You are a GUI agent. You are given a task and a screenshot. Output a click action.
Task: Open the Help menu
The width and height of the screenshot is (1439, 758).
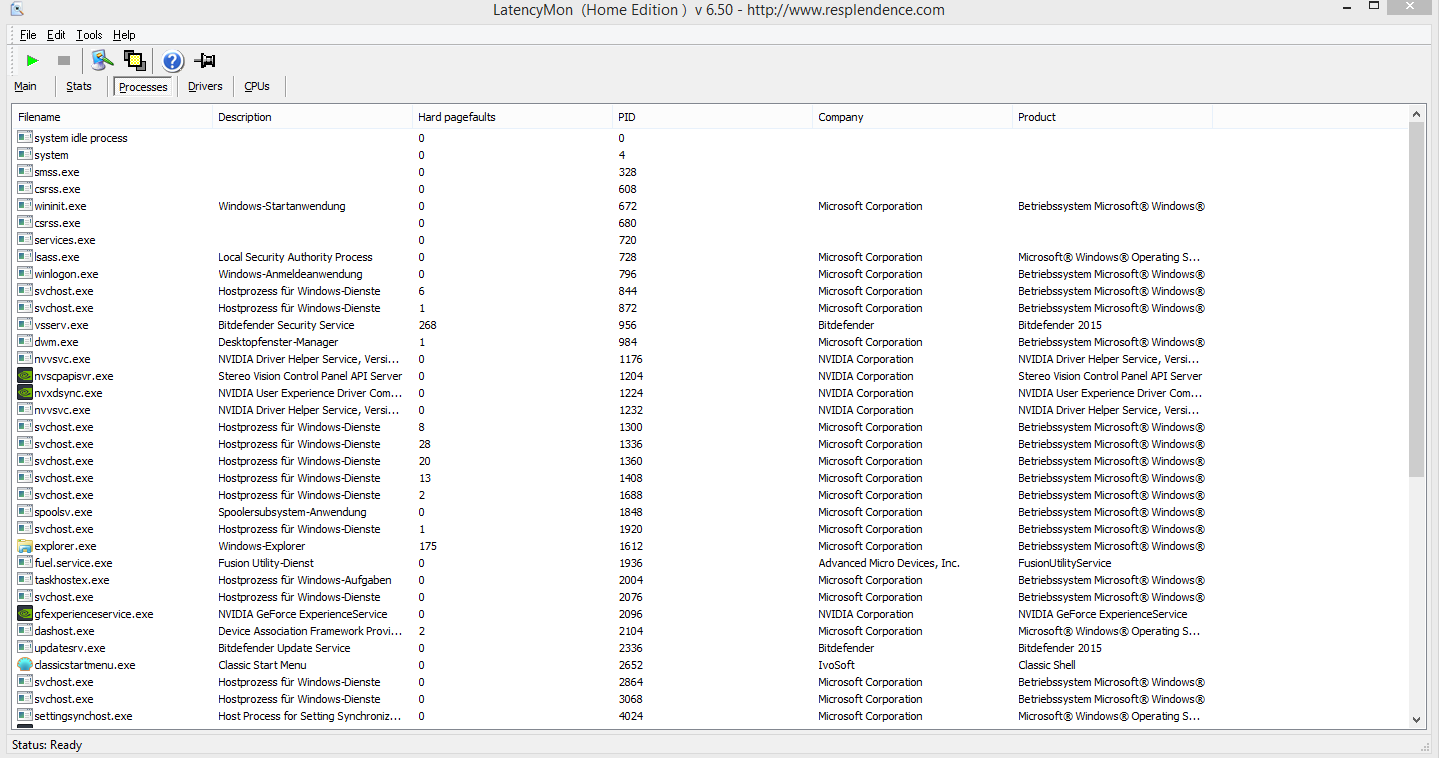pyautogui.click(x=124, y=35)
